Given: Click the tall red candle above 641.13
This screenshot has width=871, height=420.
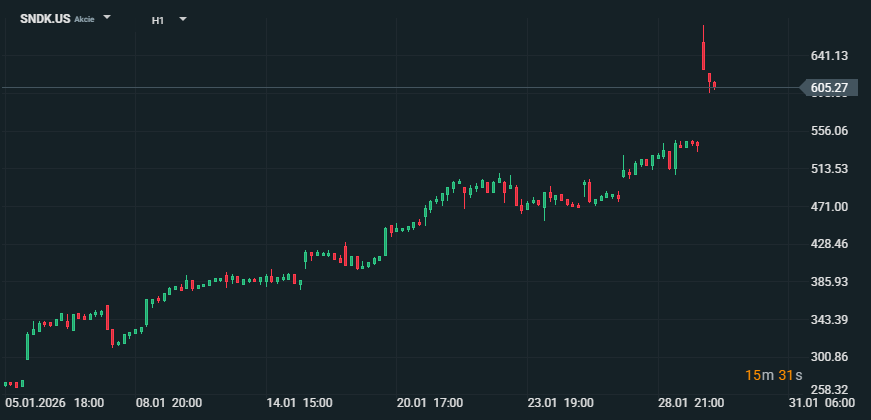Looking at the screenshot, I should pos(704,55).
